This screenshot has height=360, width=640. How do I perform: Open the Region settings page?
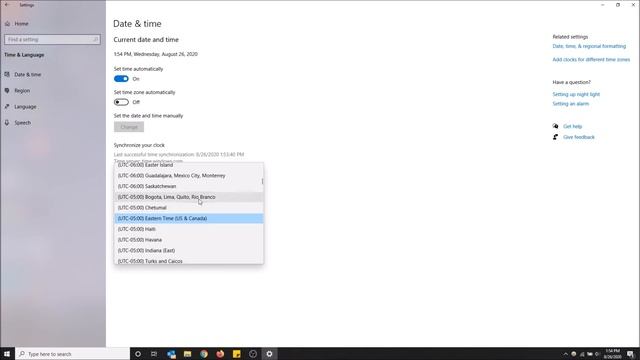pos(22,91)
